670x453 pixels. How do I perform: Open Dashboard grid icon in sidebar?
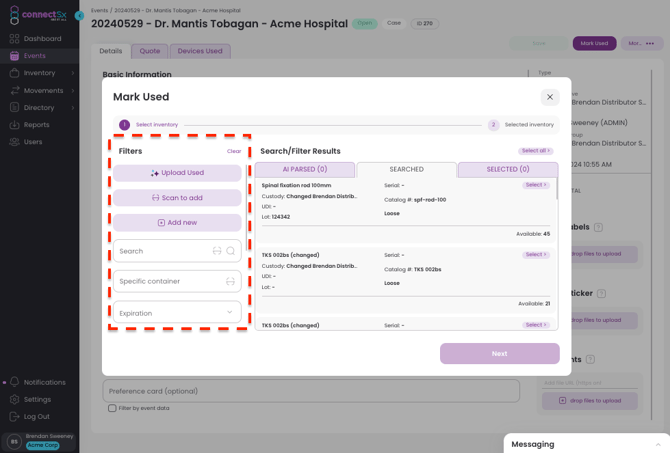14,38
